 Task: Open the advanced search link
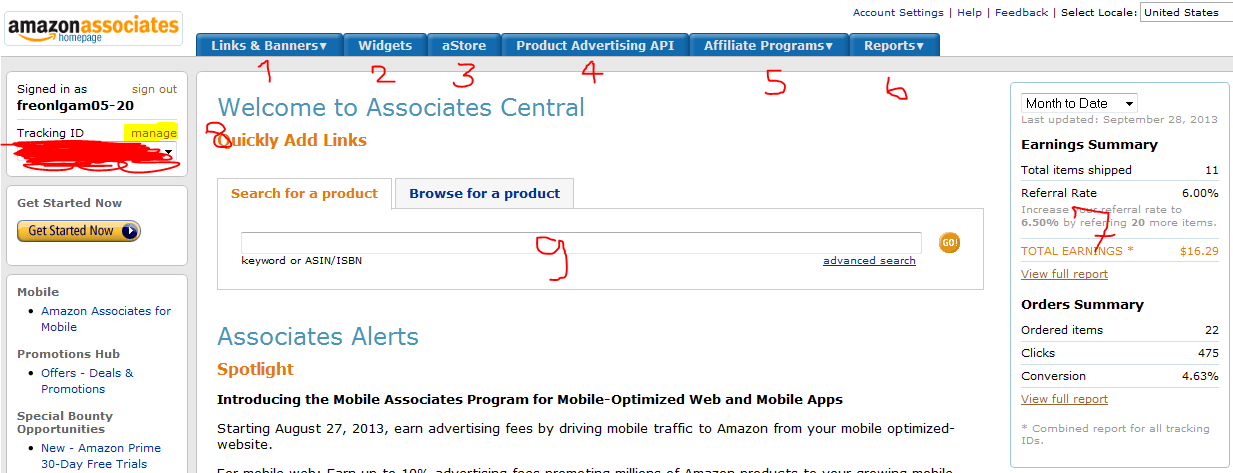(869, 261)
